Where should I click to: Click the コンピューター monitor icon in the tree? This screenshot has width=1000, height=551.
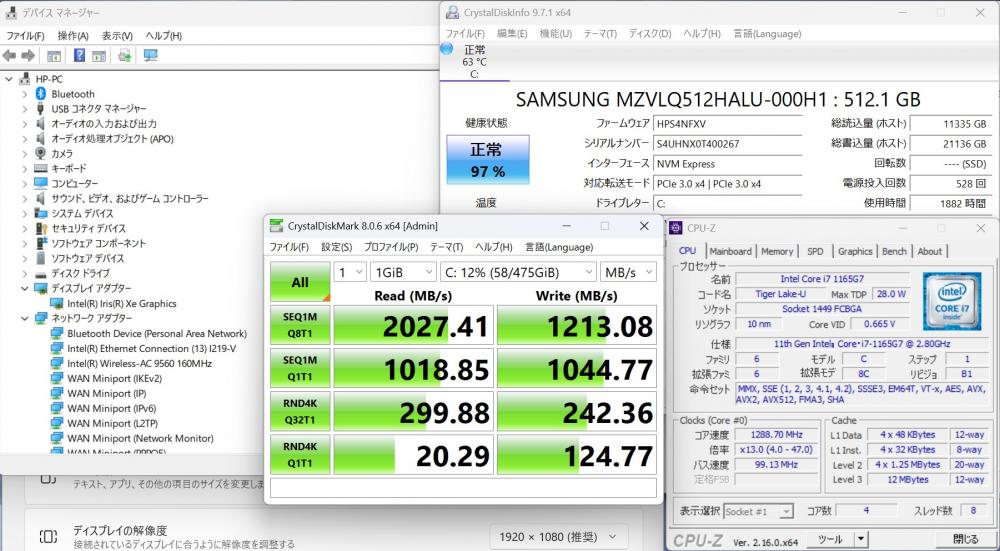pos(41,184)
